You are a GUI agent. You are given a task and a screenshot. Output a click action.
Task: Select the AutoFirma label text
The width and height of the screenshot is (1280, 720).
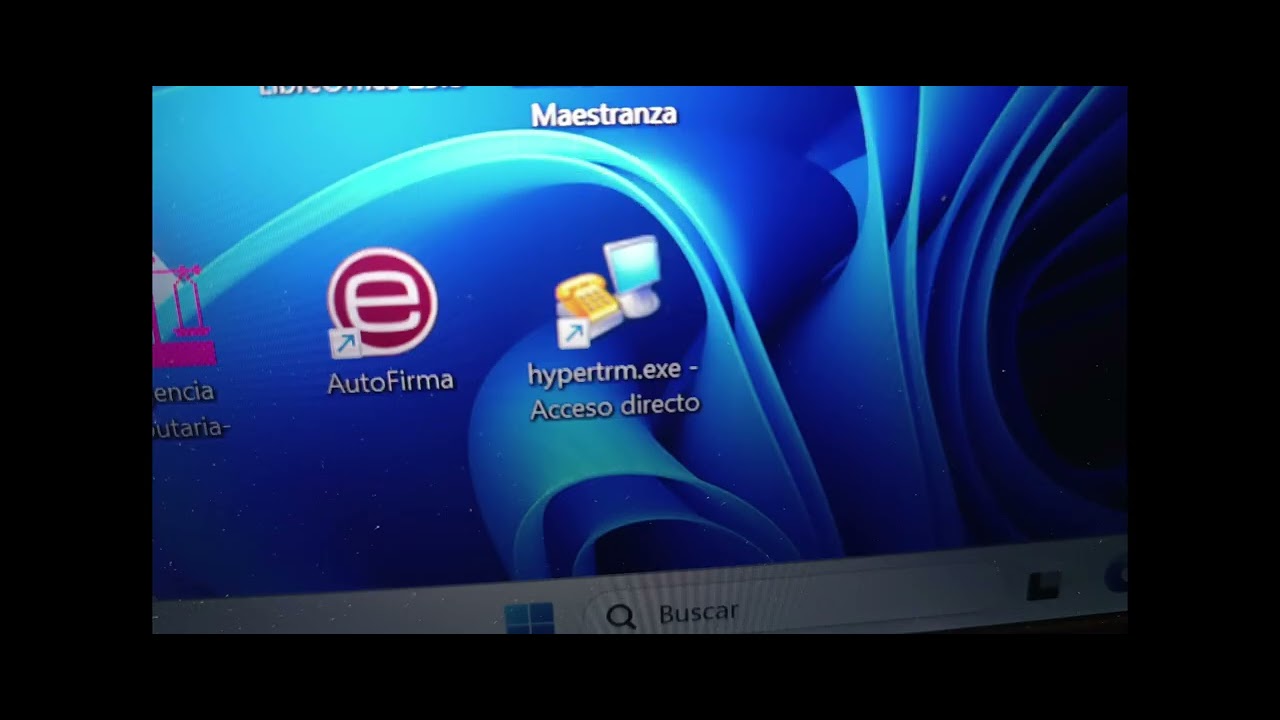[391, 381]
